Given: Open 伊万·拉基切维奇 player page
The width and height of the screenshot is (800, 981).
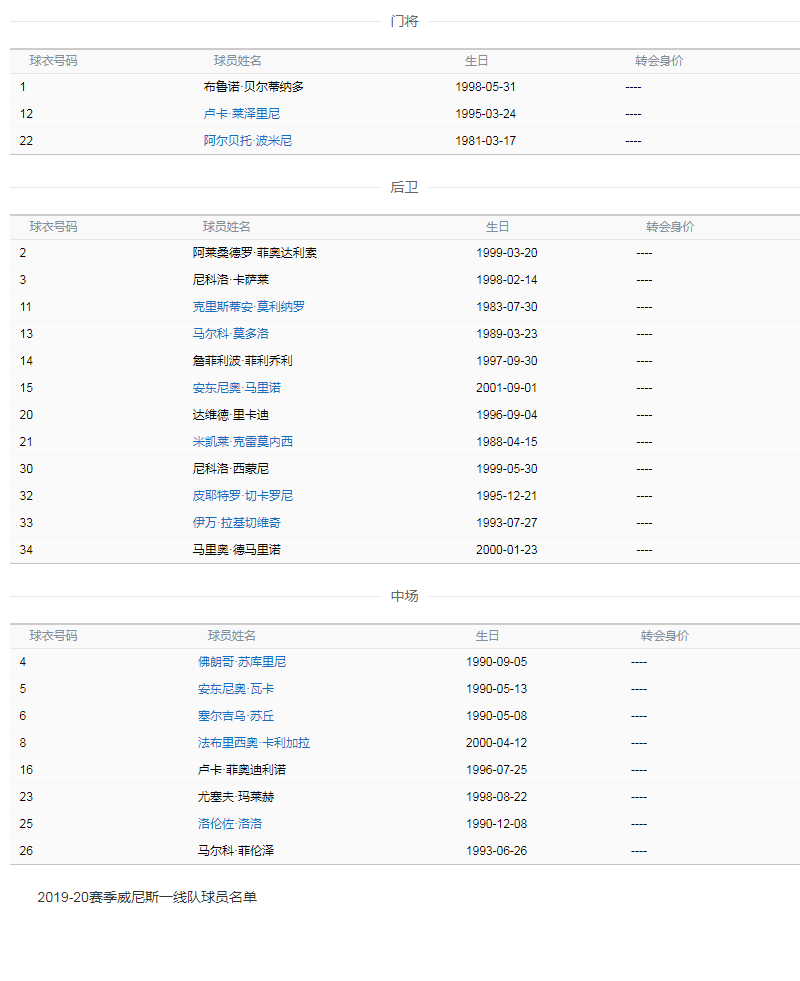Looking at the screenshot, I should pos(236,523).
